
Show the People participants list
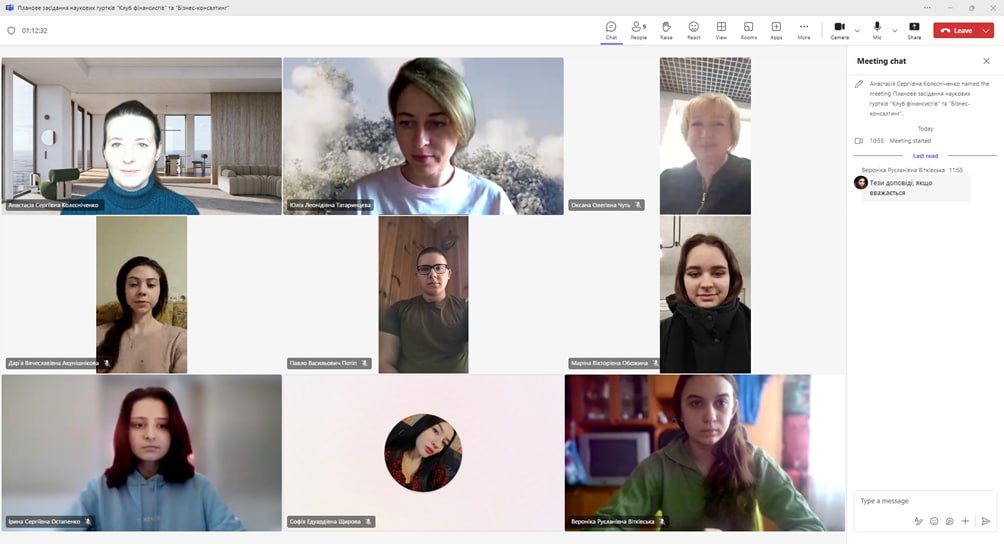(x=638, y=30)
